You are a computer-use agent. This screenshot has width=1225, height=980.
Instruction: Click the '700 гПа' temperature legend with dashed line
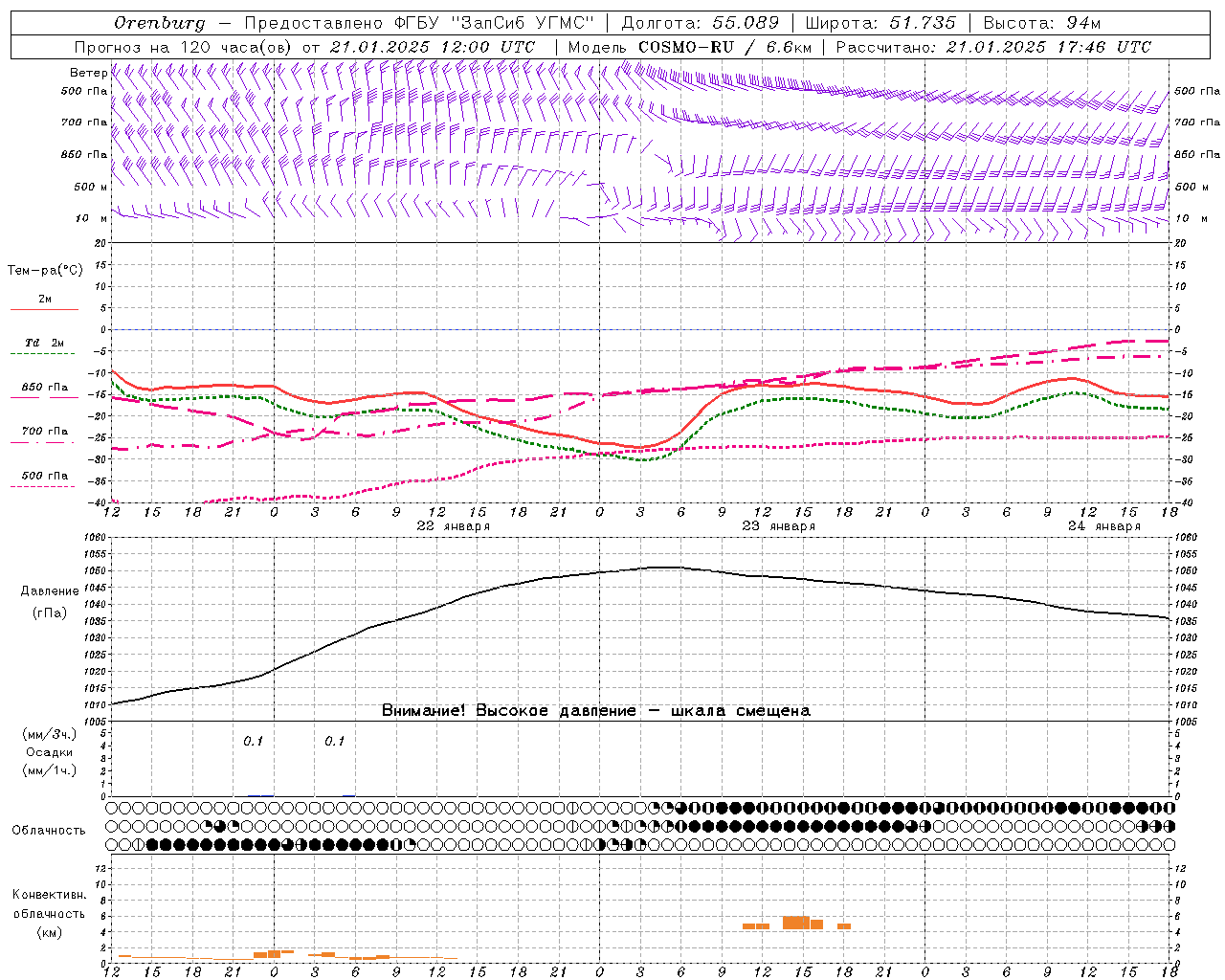coord(45,432)
